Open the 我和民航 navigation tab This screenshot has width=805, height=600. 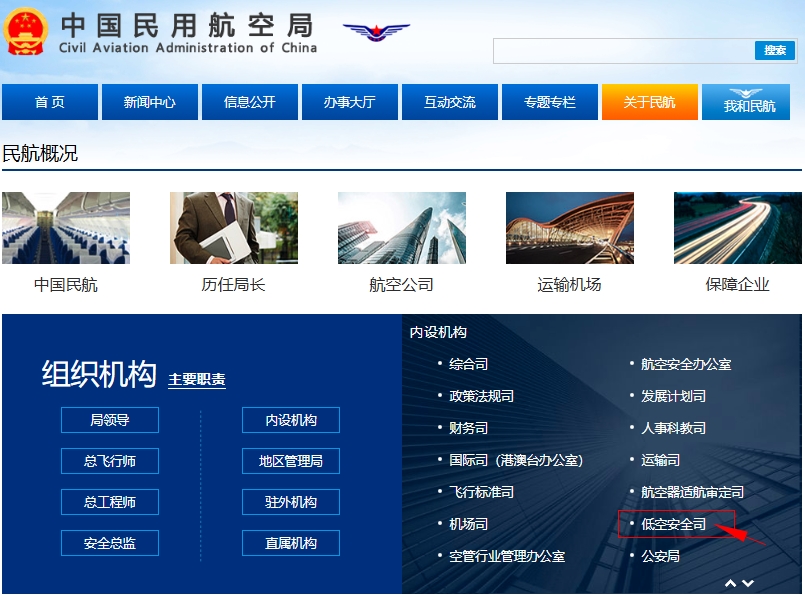[x=746, y=102]
